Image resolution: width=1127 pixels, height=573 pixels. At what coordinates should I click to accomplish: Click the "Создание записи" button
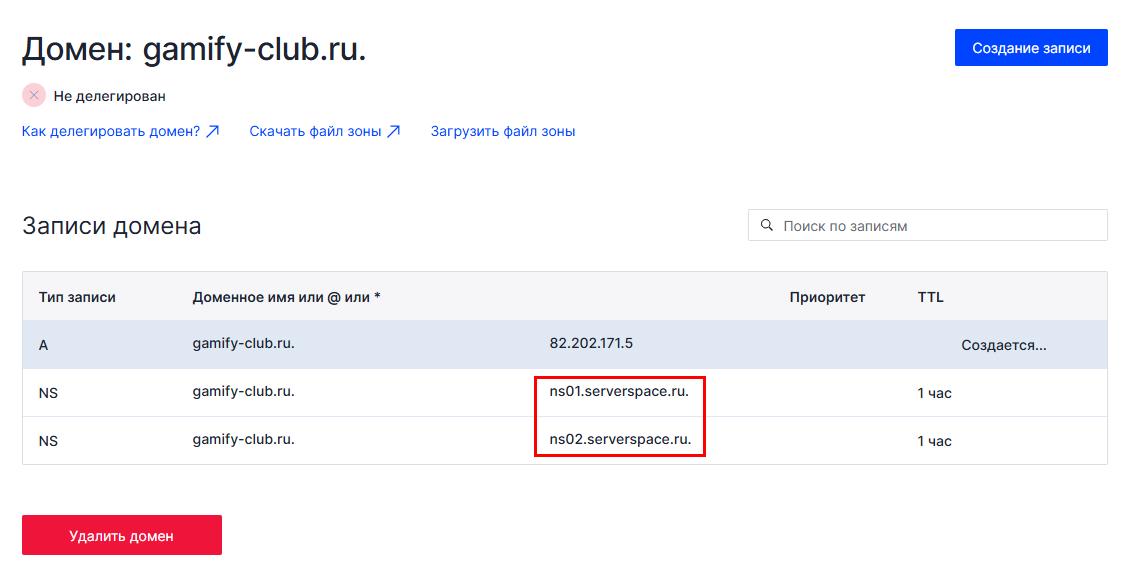(1031, 48)
